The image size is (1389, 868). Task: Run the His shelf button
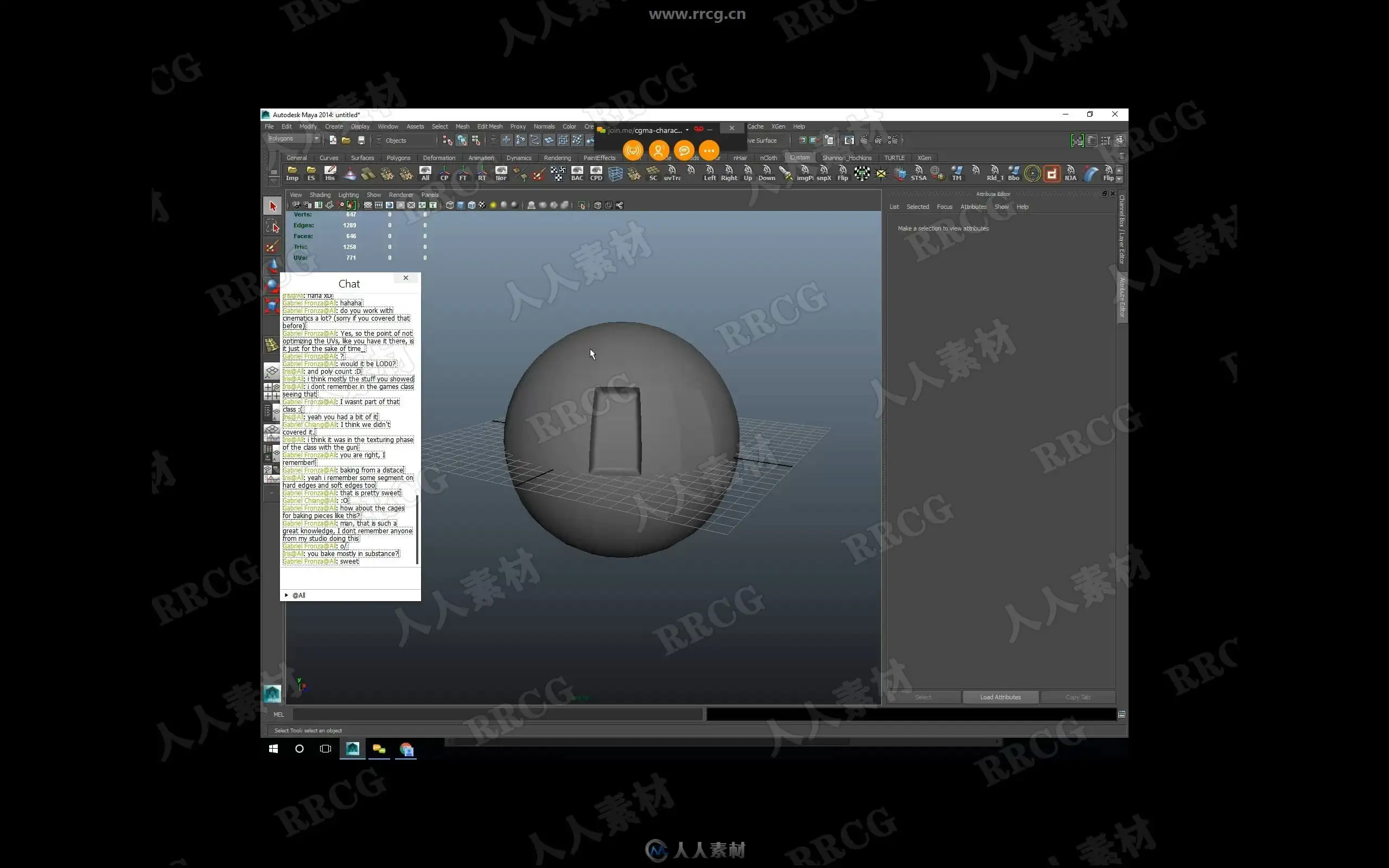click(330, 174)
